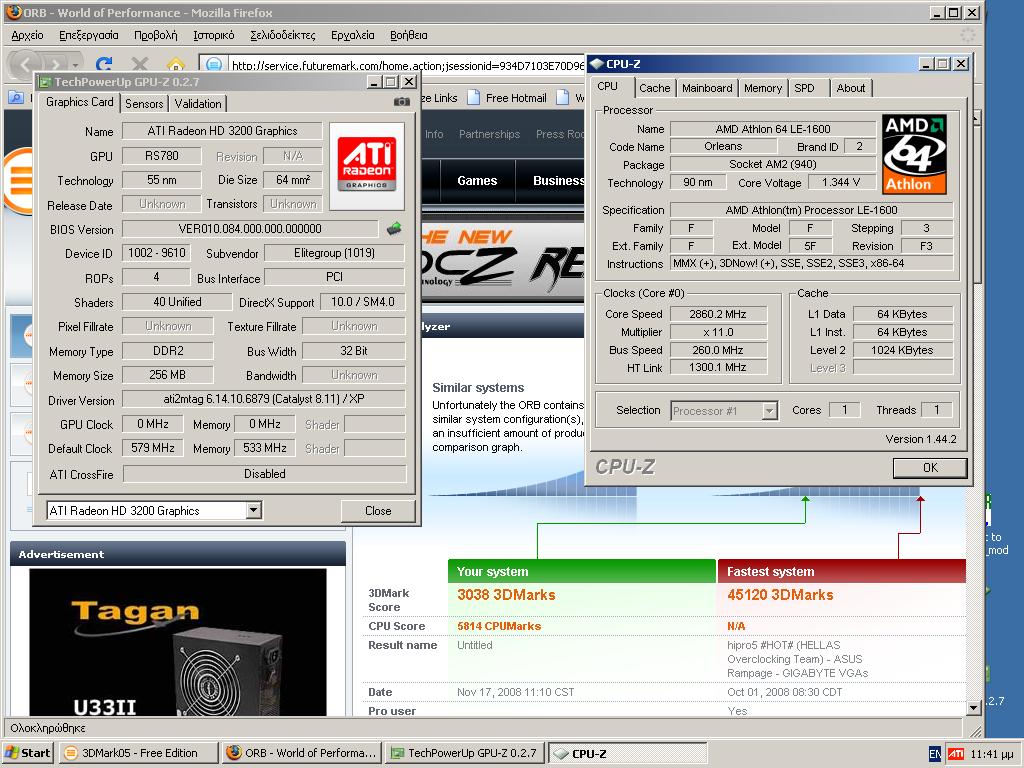Open the Αρχείο menu in Firefox
The width and height of the screenshot is (1024, 768).
(x=27, y=35)
